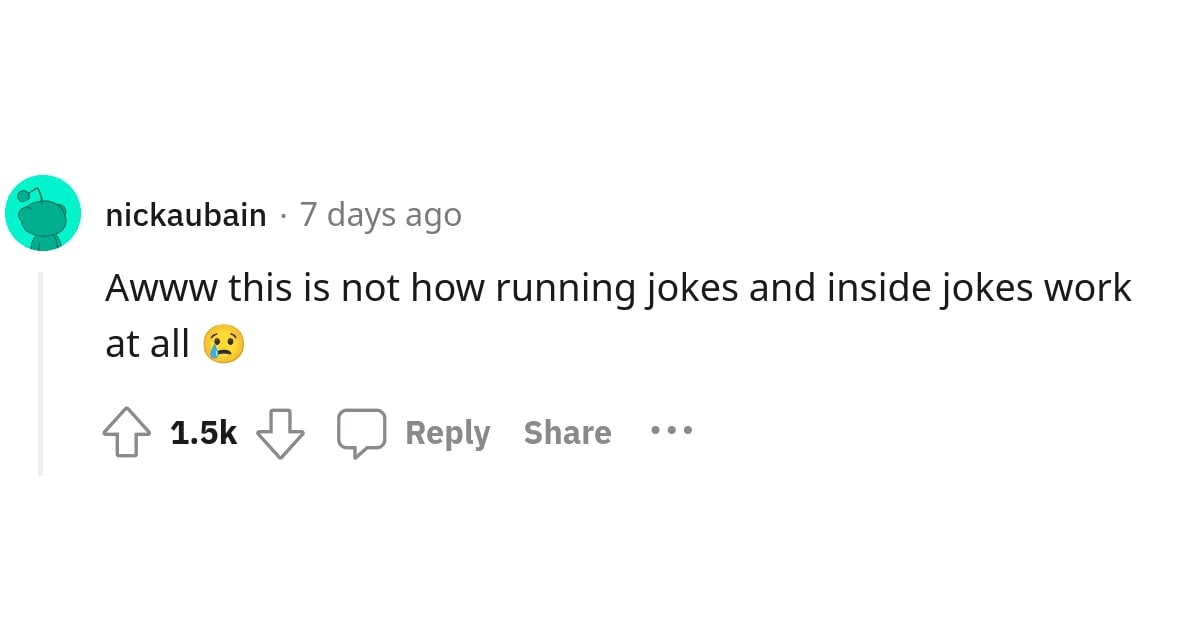This screenshot has width=1200, height=630.
Task: Click the speech bubble reply icon
Action: 361,432
